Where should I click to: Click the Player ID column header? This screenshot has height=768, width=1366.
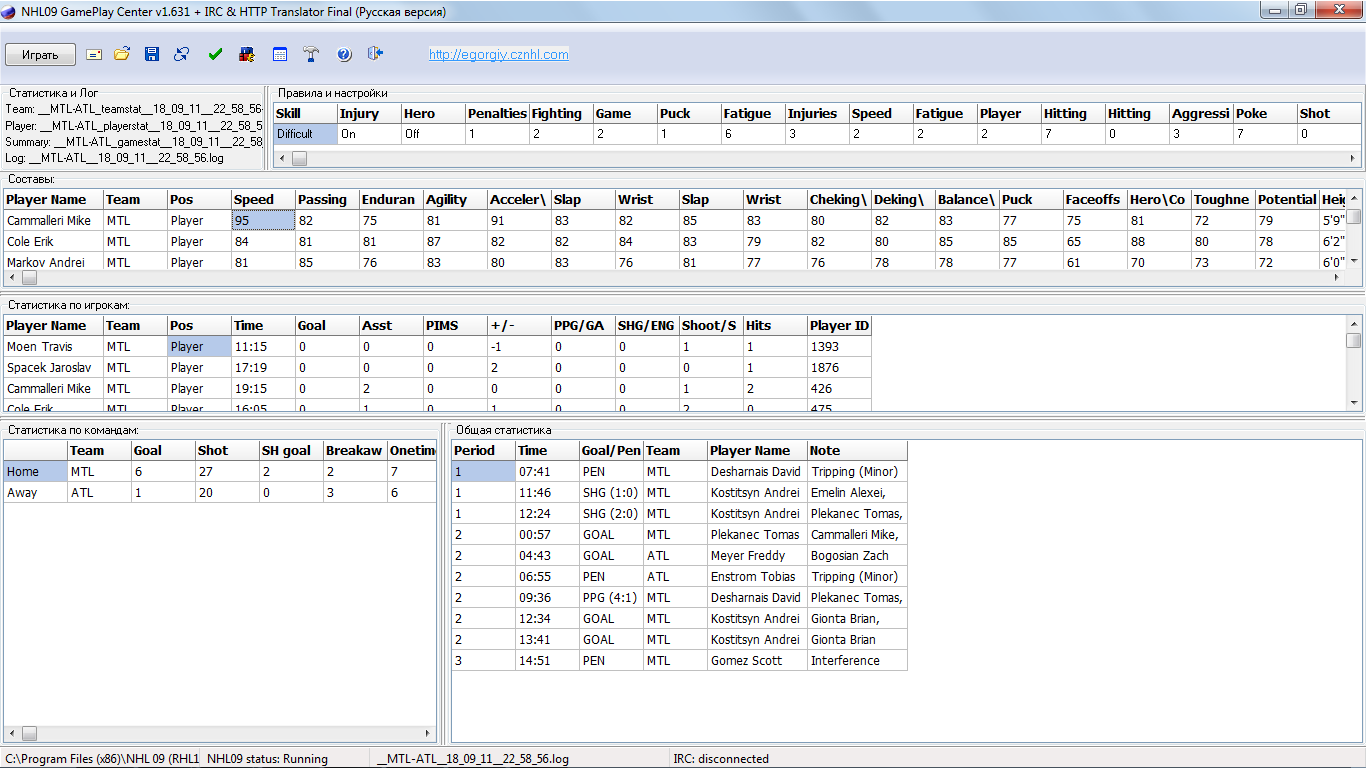tap(839, 325)
